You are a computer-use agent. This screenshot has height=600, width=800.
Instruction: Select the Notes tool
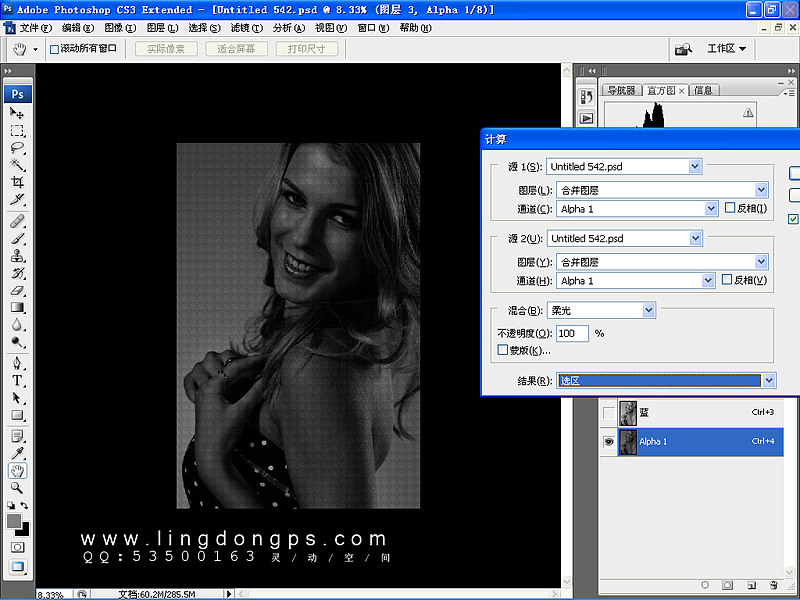(17, 437)
